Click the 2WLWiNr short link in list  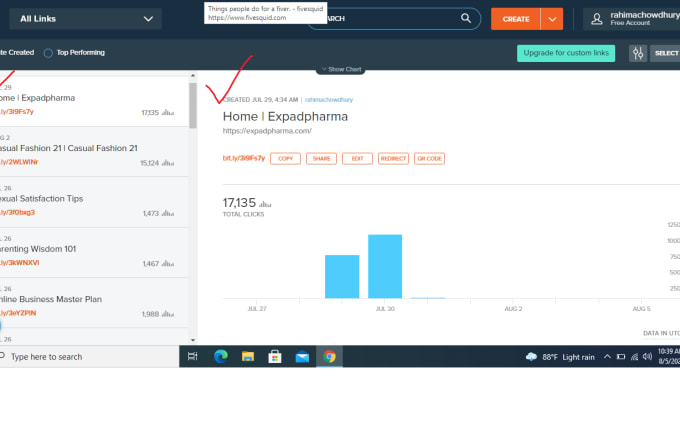click(19, 162)
